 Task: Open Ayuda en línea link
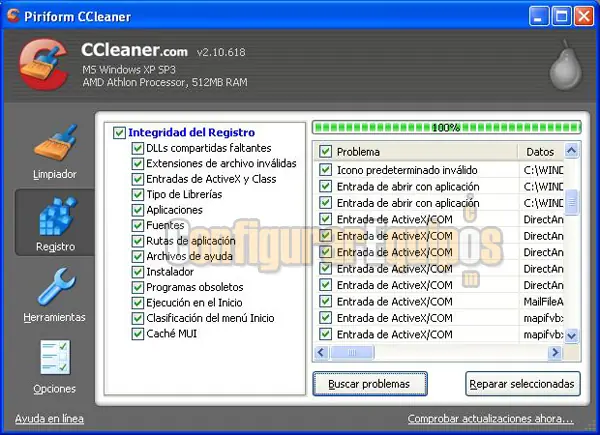49,419
